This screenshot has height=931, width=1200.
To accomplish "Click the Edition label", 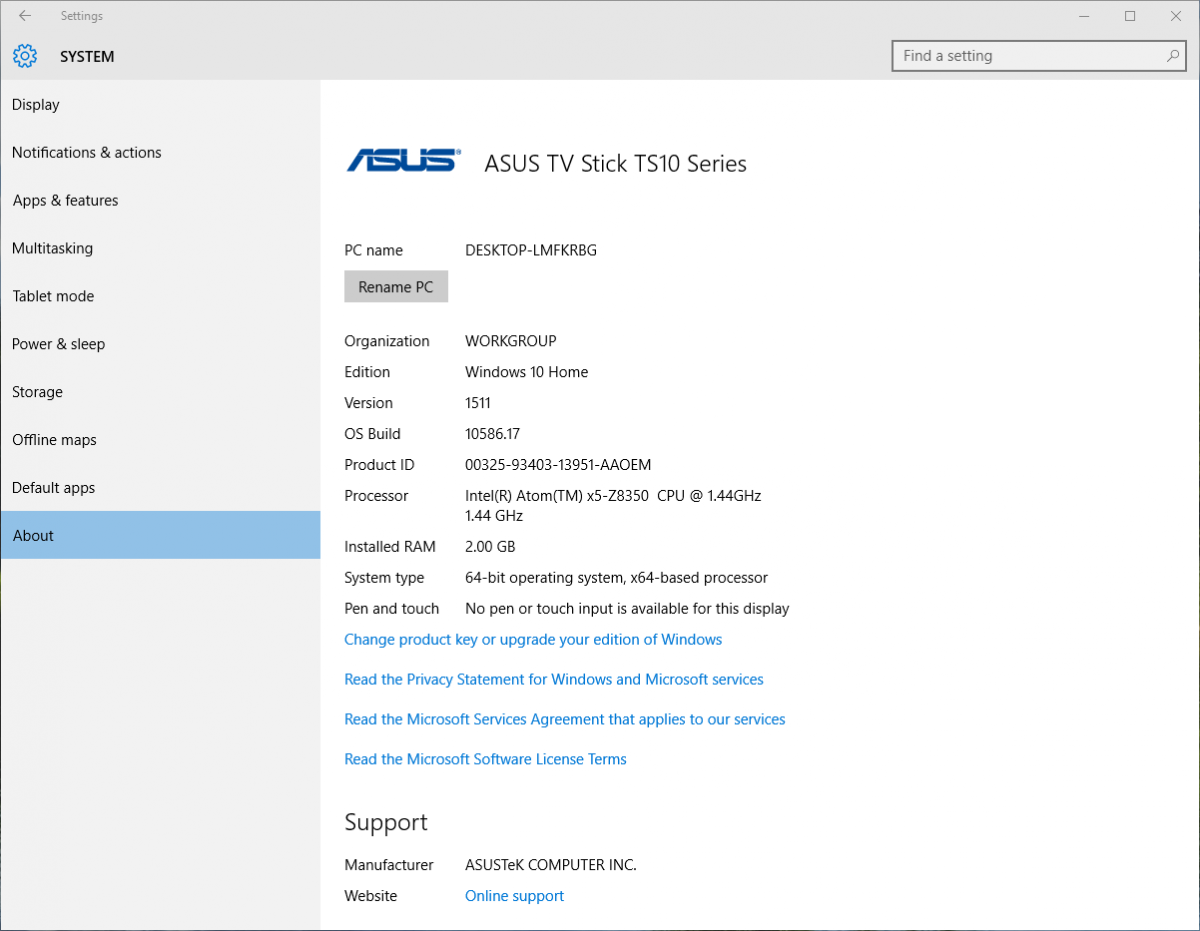I will point(367,372).
